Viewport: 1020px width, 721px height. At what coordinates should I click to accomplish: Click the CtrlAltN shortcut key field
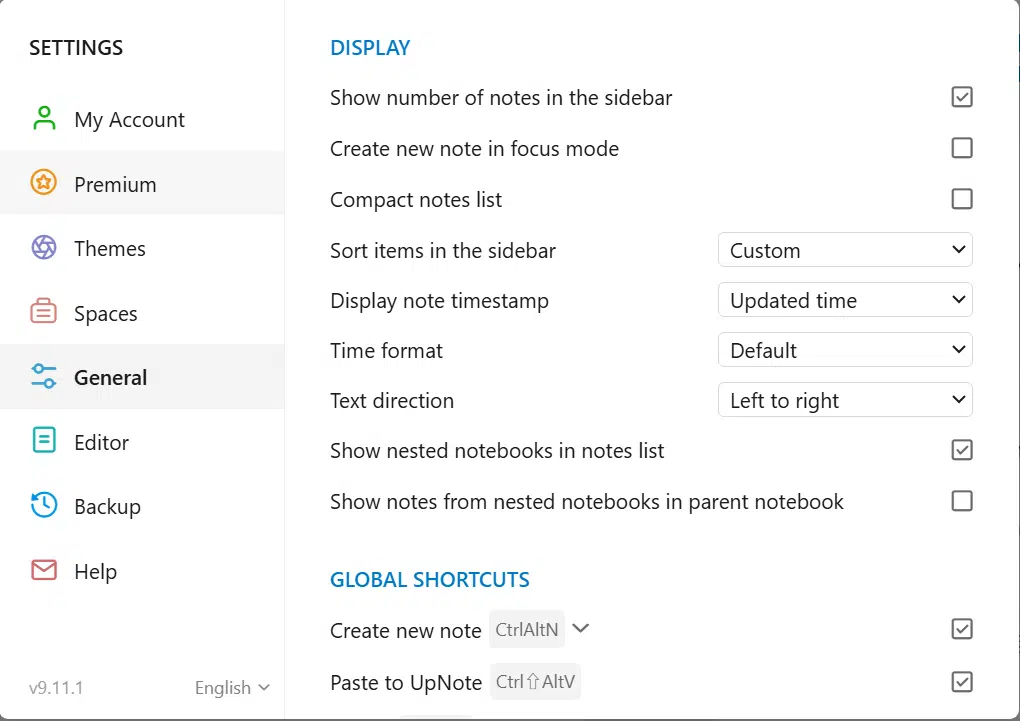coord(527,630)
